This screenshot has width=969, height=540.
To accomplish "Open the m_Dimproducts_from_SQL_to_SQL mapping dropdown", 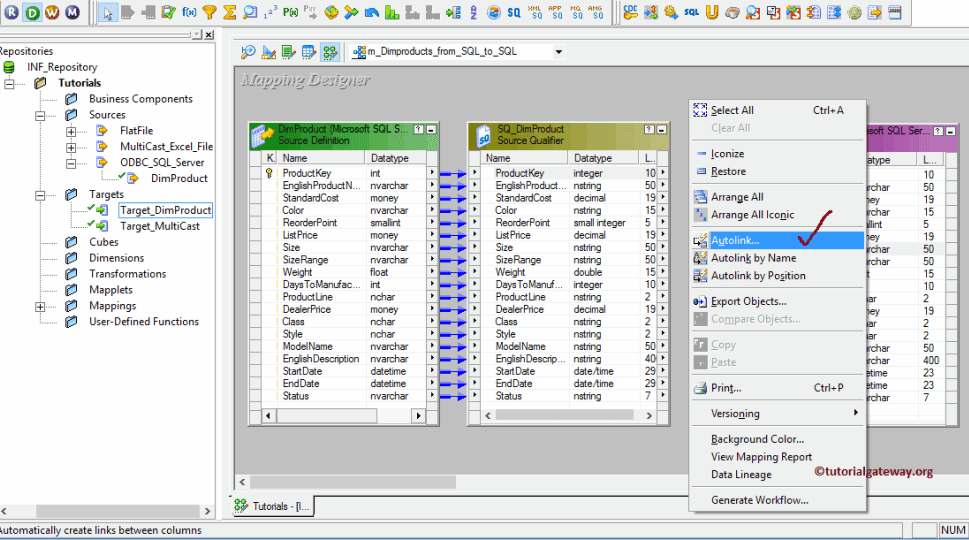I will click(x=559, y=52).
